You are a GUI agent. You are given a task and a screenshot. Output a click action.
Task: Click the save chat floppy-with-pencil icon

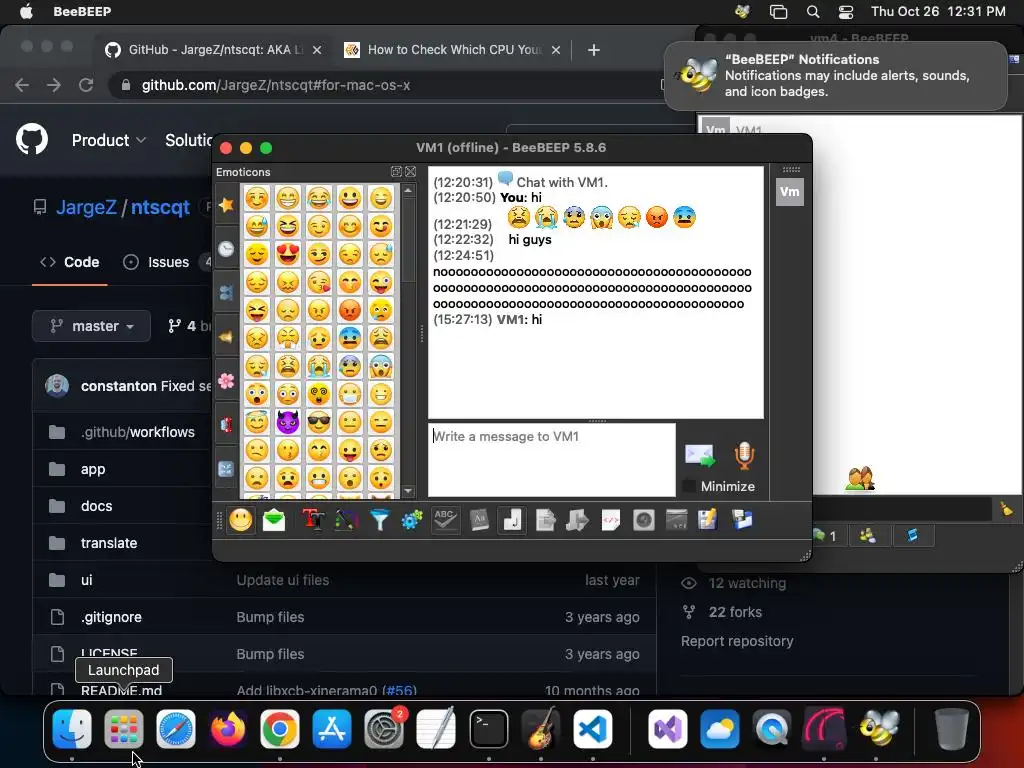[707, 520]
